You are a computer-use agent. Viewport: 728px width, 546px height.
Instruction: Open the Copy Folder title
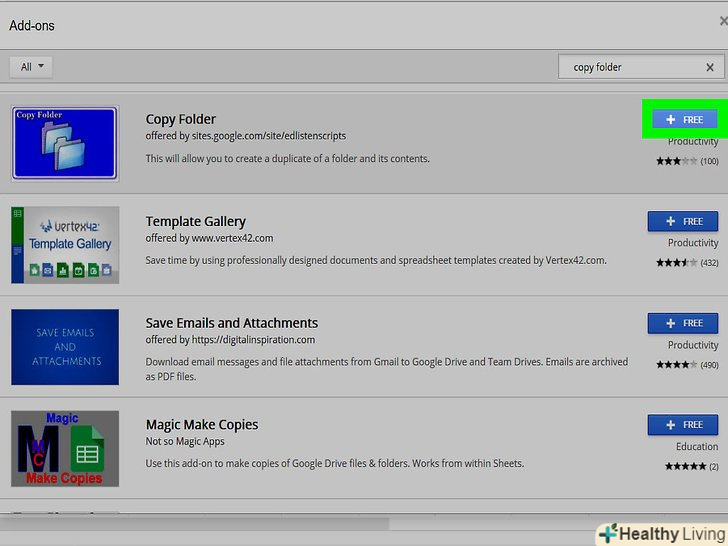pyautogui.click(x=181, y=119)
